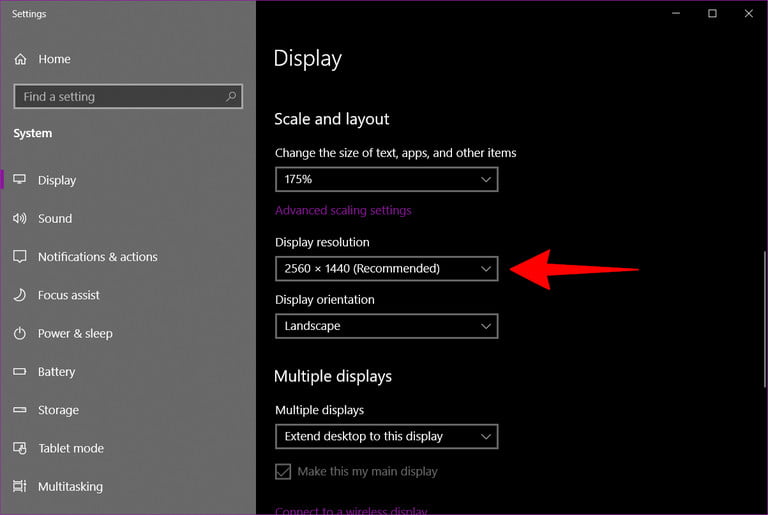
Task: Click the vertical scrollbar thumb on the right
Action: pos(765,319)
